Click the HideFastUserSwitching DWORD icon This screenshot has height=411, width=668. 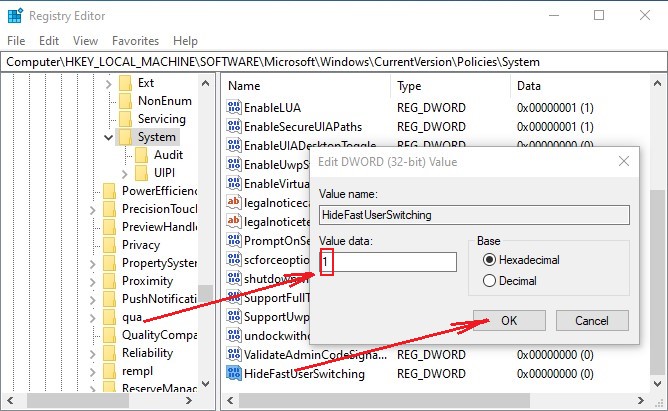point(233,373)
